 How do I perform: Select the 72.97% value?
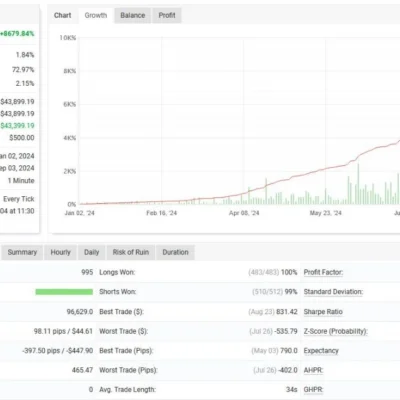[23, 70]
